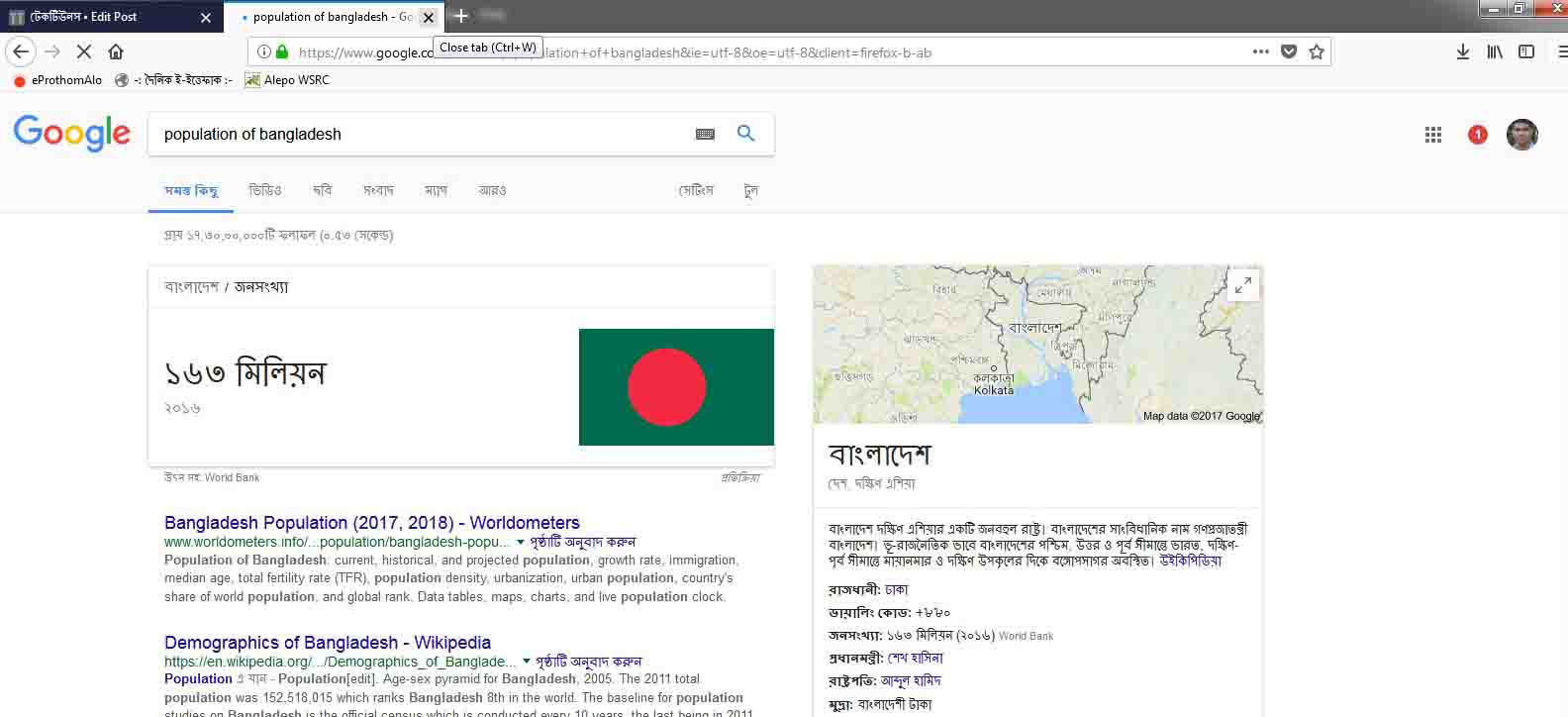
Task: Go to the Google homepage logo
Action: click(x=72, y=133)
